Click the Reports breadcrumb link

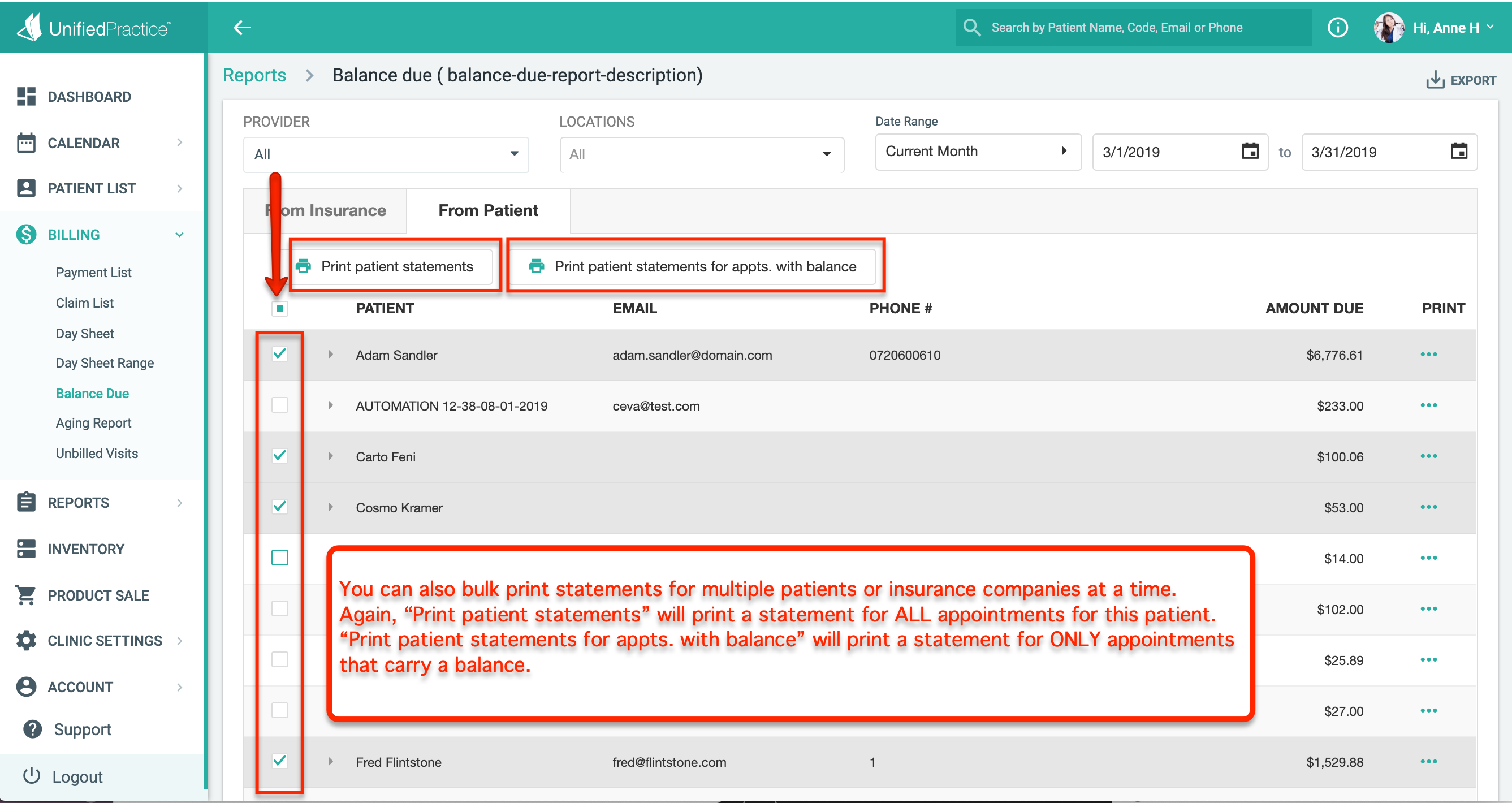tap(254, 75)
